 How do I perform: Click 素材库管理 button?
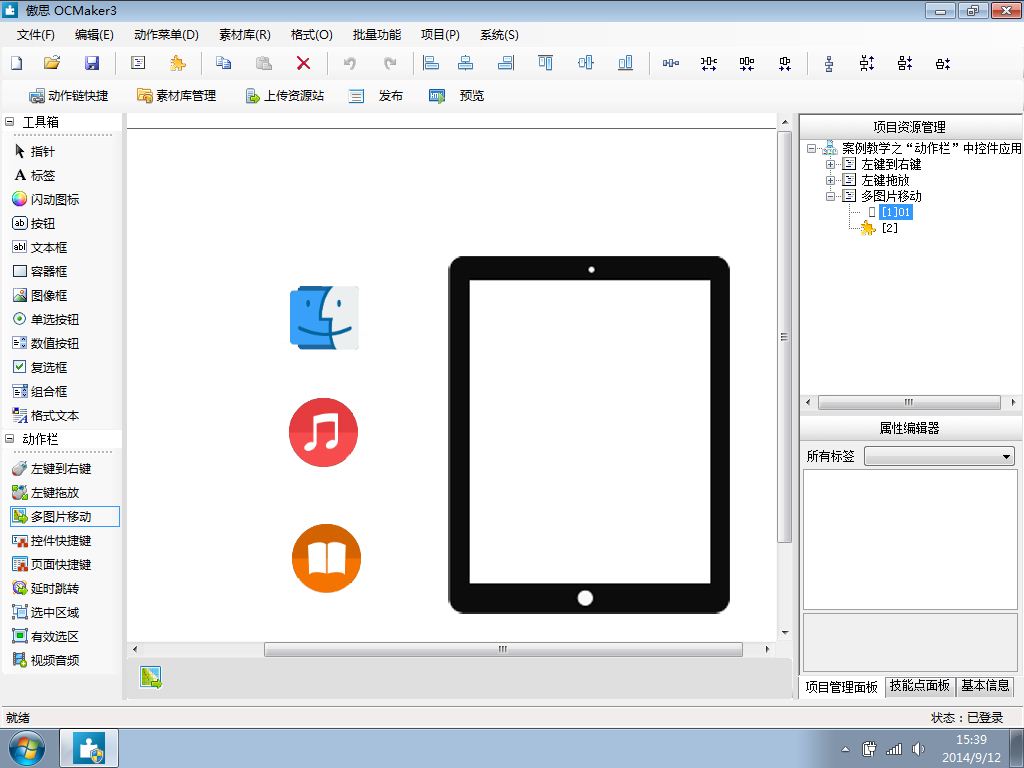[x=176, y=95]
